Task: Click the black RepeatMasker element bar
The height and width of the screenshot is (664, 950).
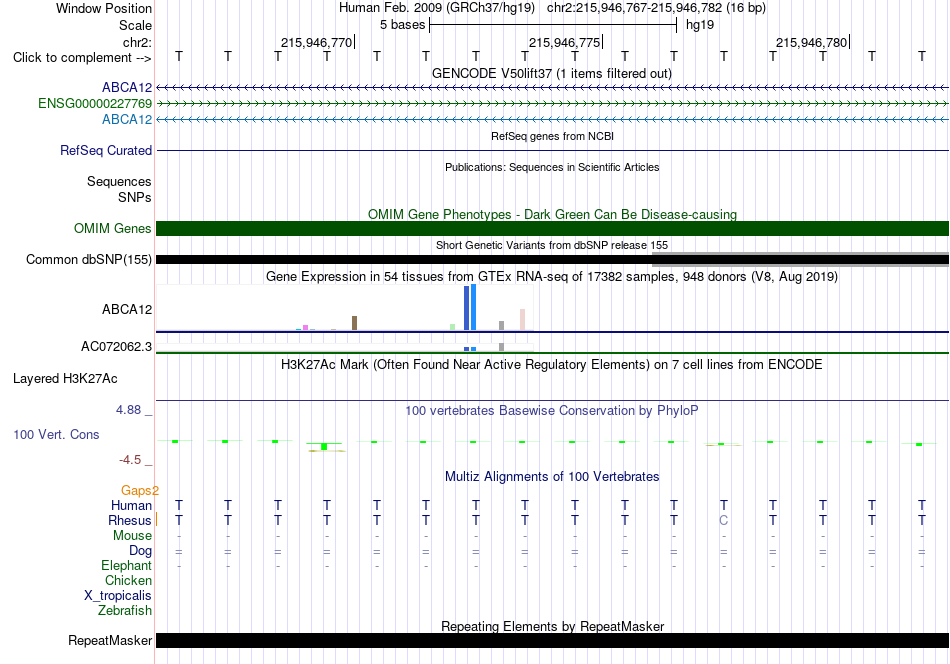Action: [552, 640]
